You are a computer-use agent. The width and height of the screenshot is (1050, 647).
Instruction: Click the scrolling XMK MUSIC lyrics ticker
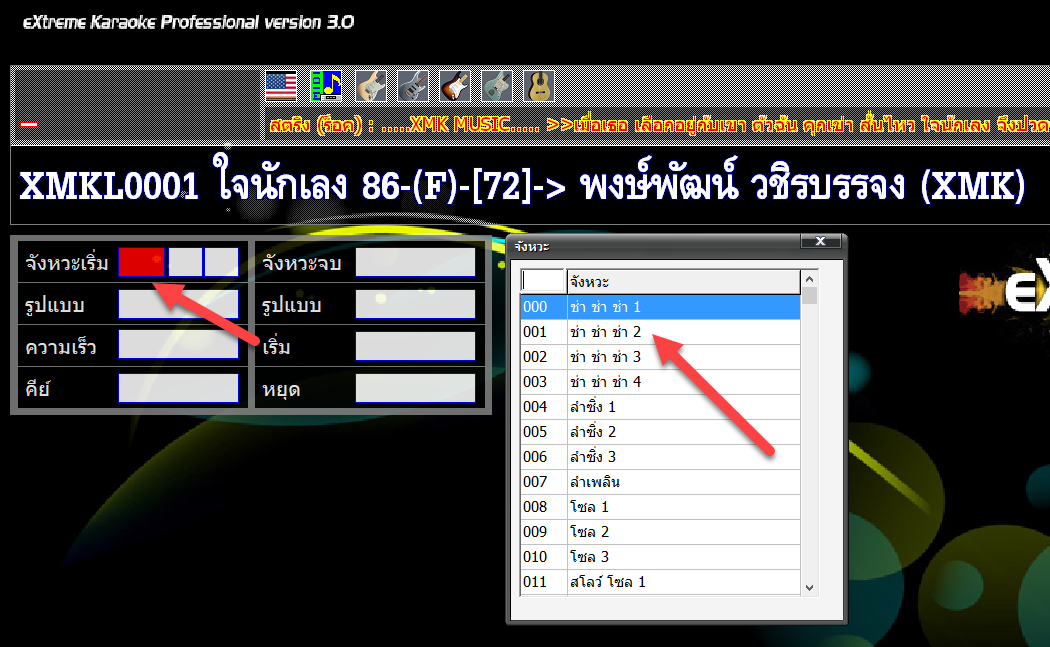click(x=658, y=125)
